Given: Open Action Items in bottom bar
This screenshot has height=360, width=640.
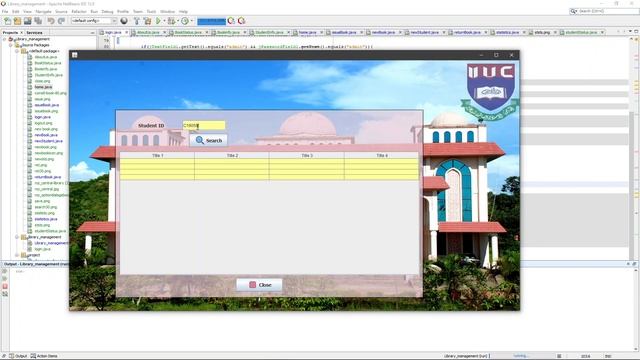Looking at the screenshot, I should (44, 356).
